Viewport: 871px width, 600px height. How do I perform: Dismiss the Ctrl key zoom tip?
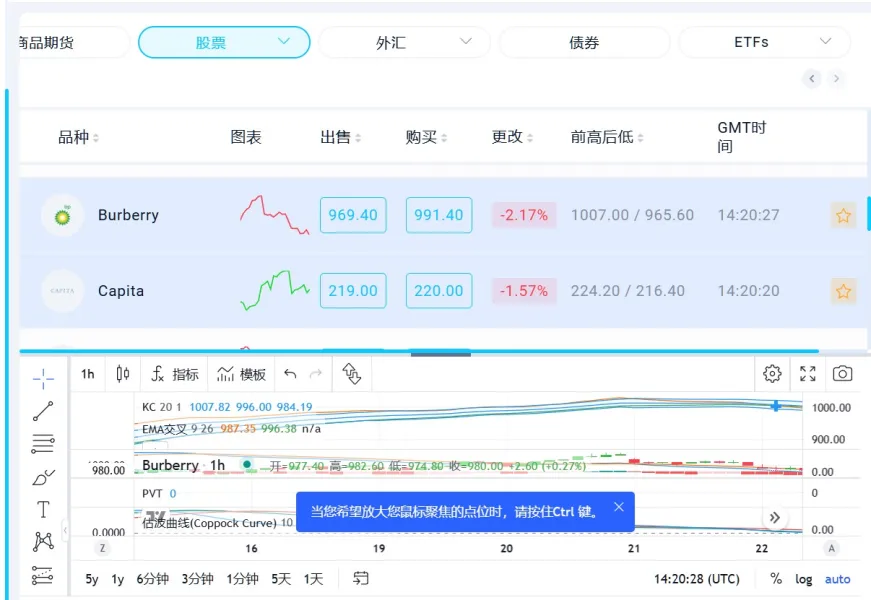619,507
